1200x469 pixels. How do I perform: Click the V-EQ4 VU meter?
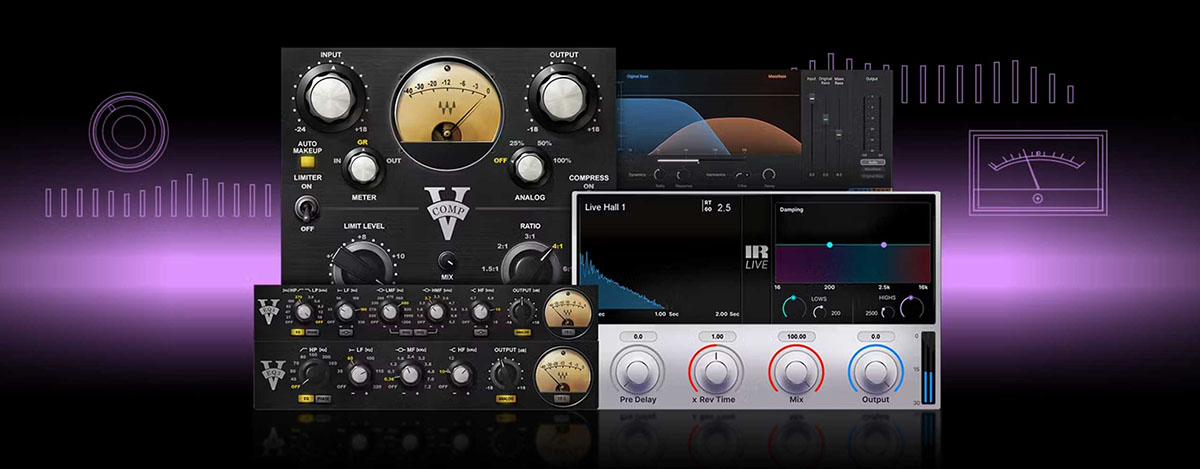pos(567,313)
